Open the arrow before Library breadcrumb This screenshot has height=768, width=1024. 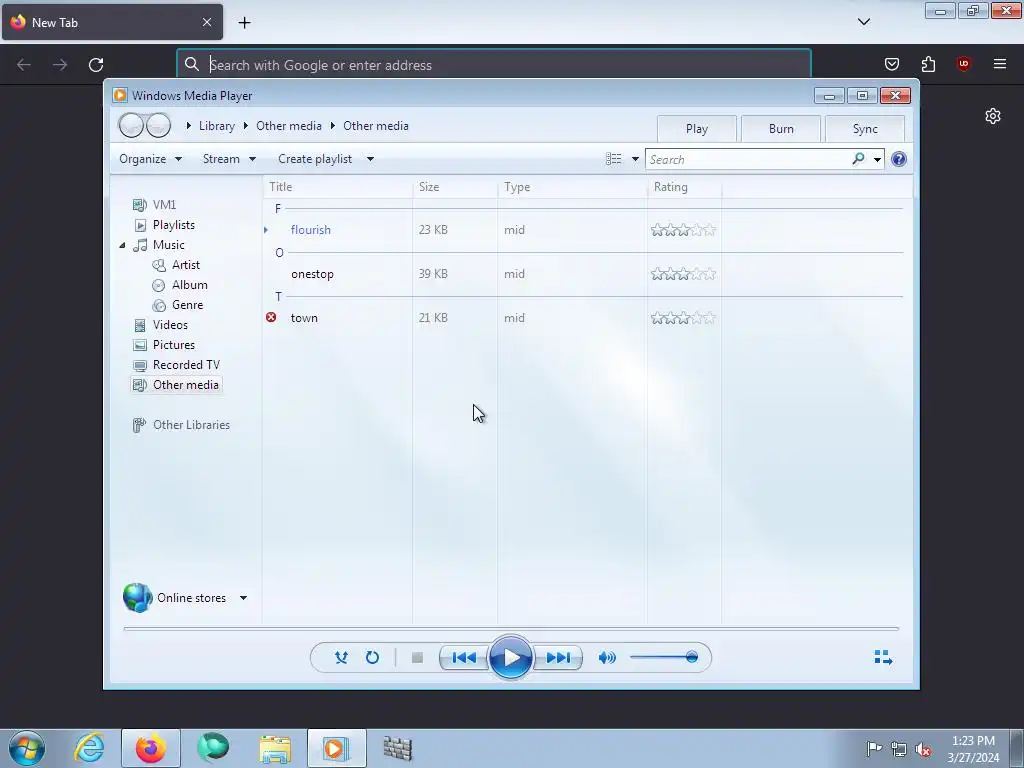pos(189,125)
